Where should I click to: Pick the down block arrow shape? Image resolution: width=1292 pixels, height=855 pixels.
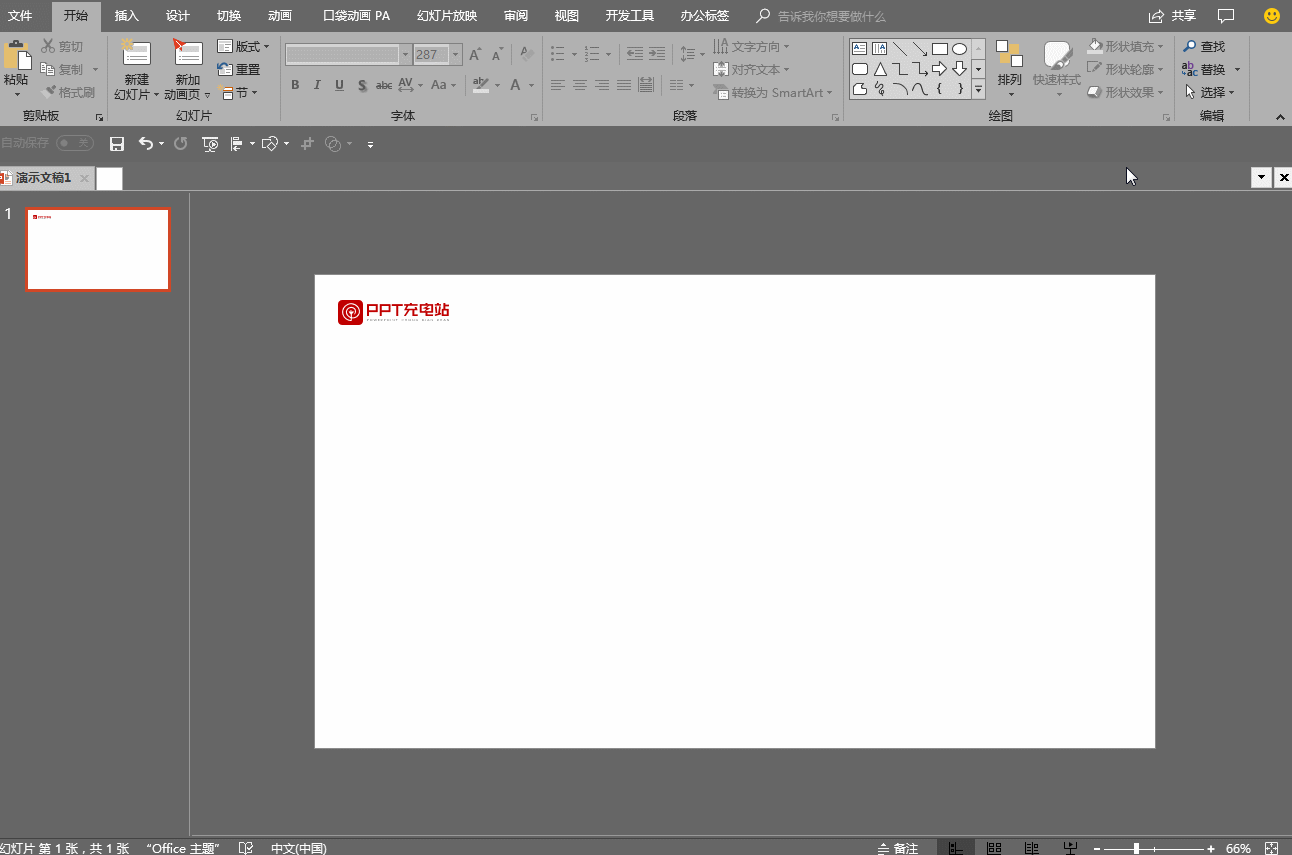(959, 69)
